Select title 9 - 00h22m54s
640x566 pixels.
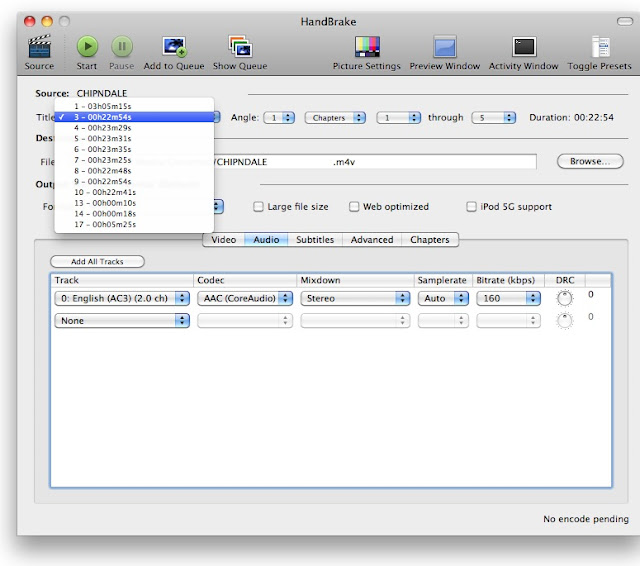(x=134, y=181)
